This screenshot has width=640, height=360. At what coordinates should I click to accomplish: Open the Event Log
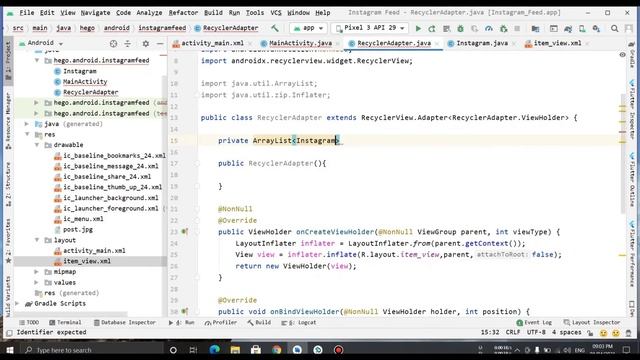point(534,322)
